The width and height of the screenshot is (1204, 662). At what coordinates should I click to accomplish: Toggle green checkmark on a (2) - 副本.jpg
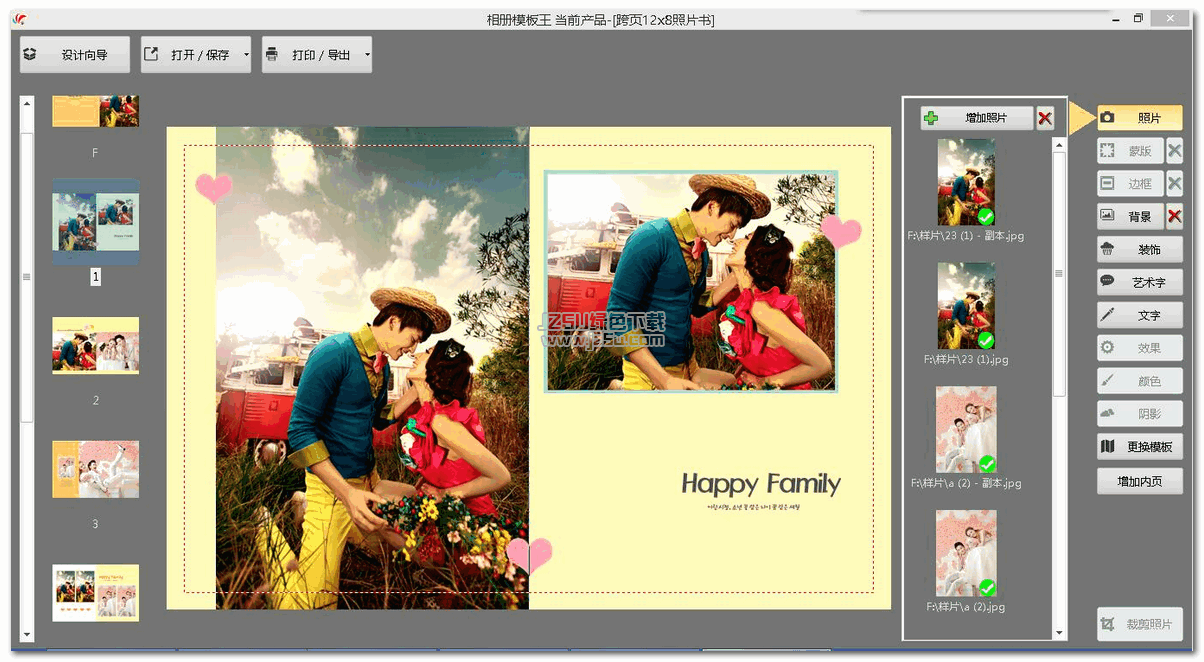987,464
